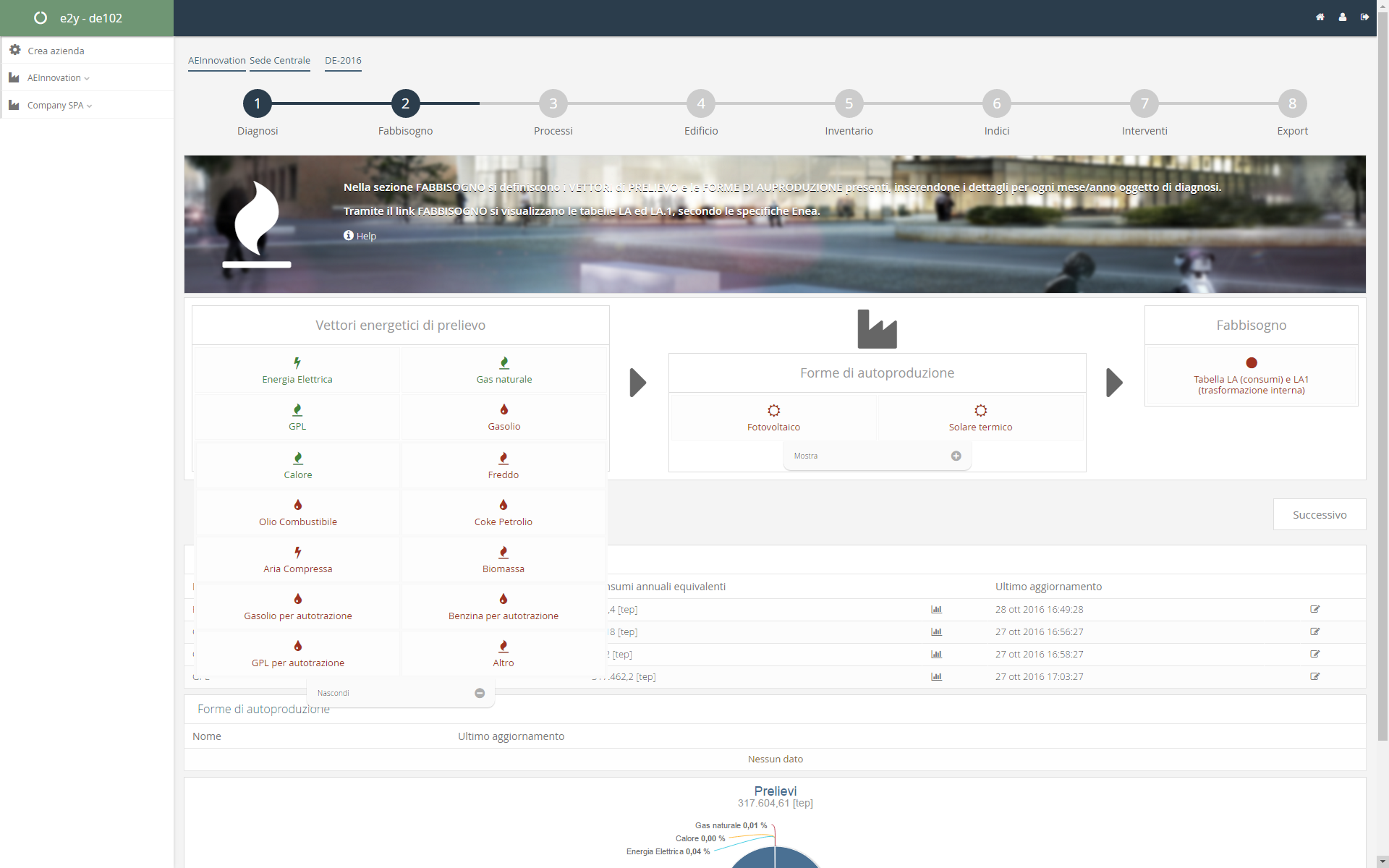
Task: Edit the 27 ott 2016 17:03:27 row
Action: (1315, 676)
